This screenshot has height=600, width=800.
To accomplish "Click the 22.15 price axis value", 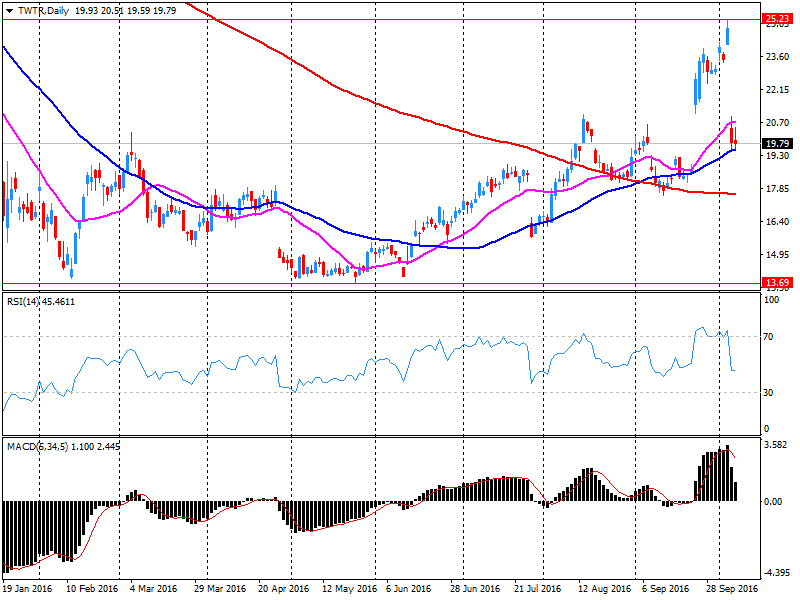I will tap(778, 90).
